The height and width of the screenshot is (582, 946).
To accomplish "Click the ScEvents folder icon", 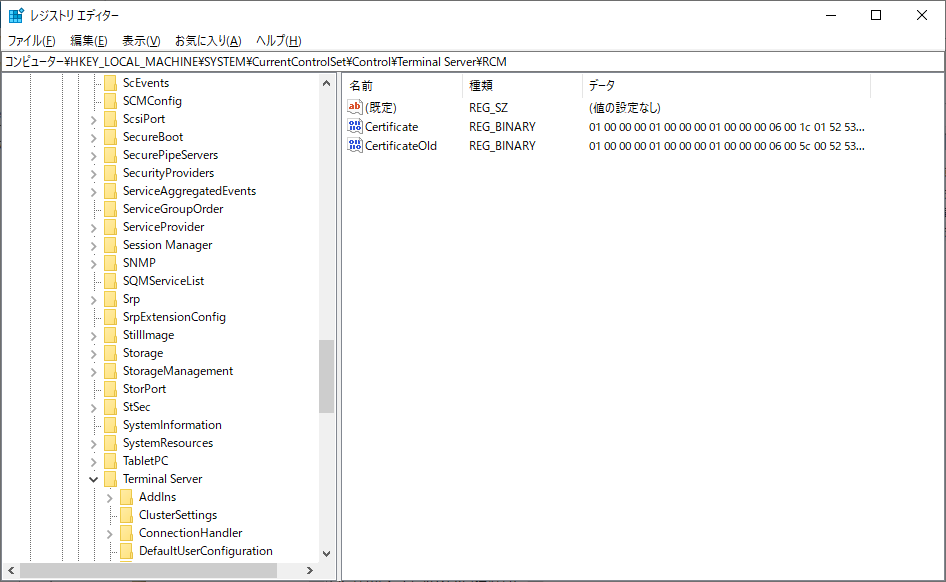I will [x=110, y=83].
